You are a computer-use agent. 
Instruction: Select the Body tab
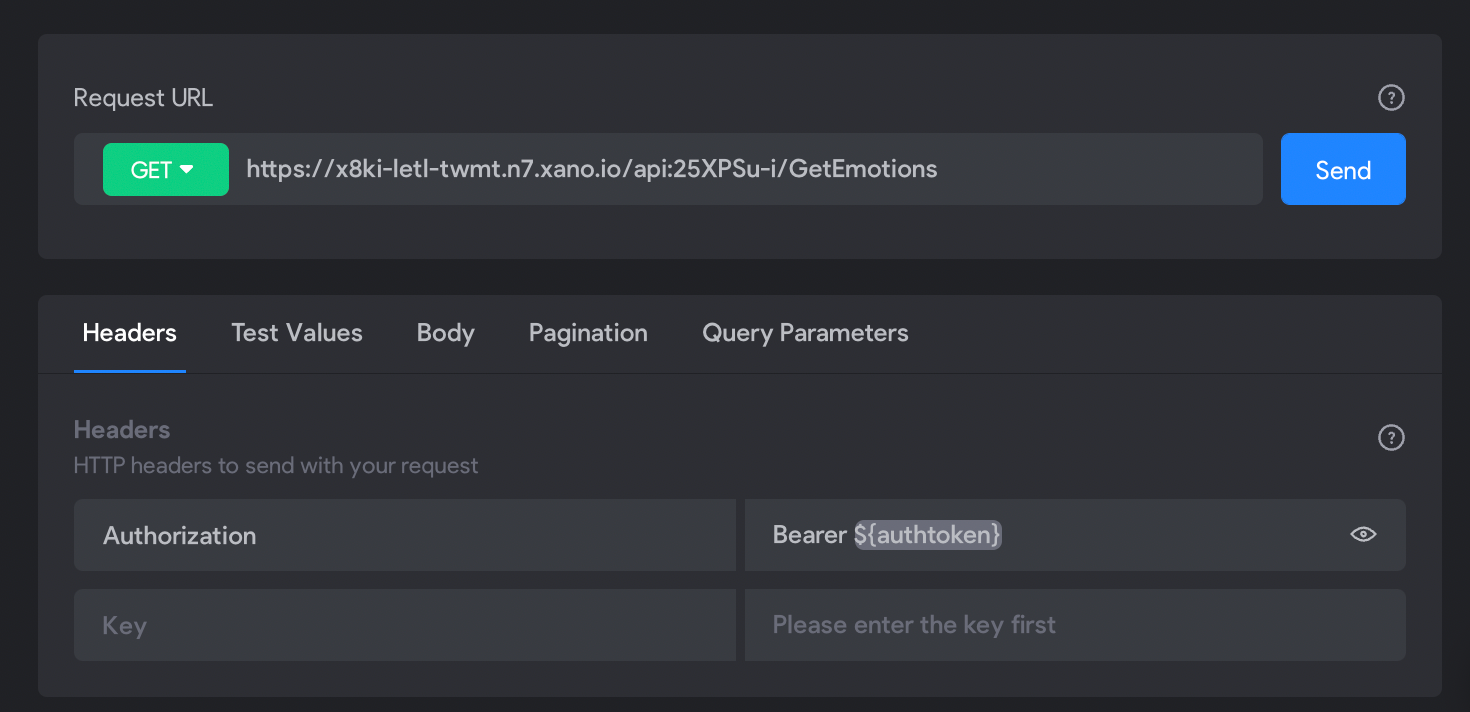(x=446, y=333)
